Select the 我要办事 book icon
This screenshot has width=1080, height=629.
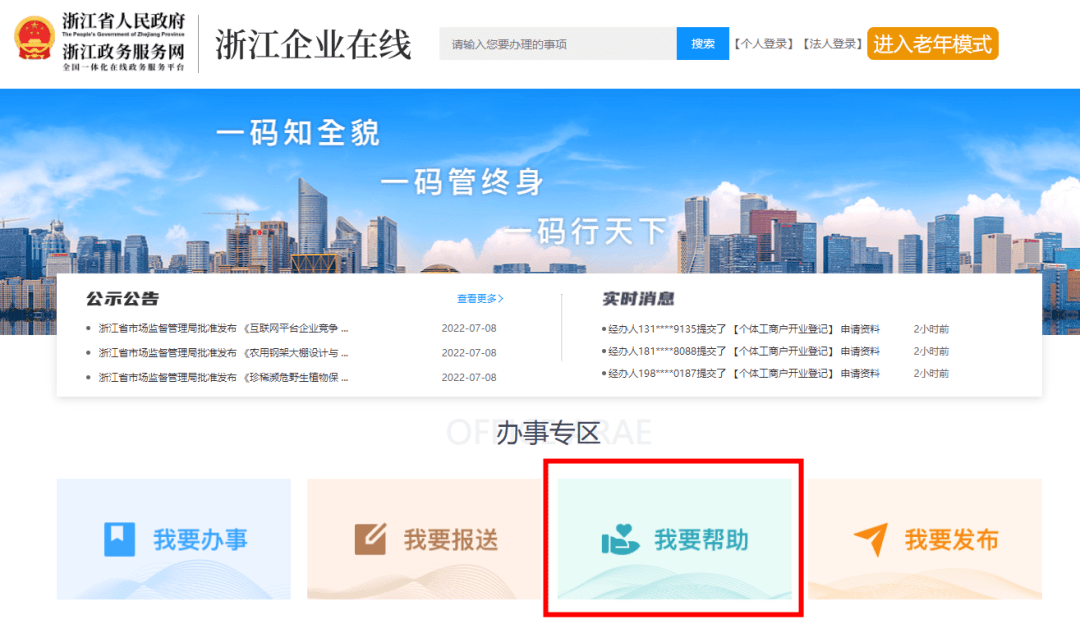pyautogui.click(x=121, y=538)
